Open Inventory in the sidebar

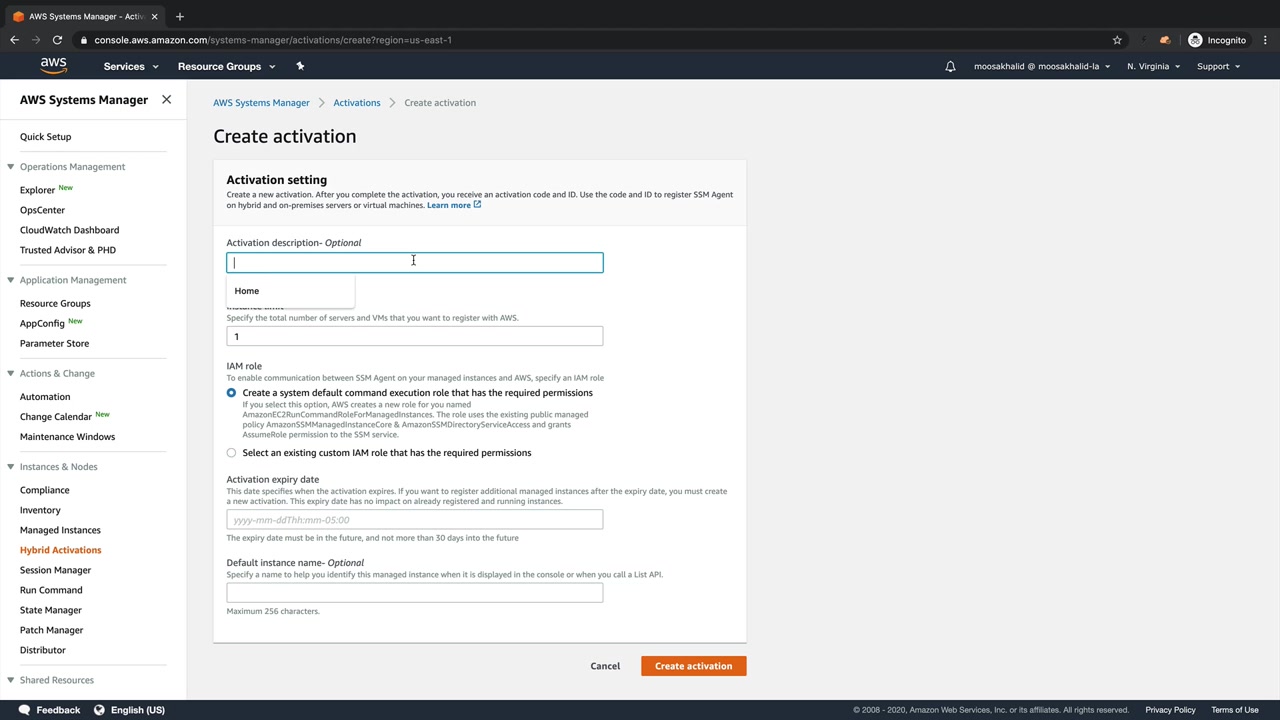pos(40,510)
